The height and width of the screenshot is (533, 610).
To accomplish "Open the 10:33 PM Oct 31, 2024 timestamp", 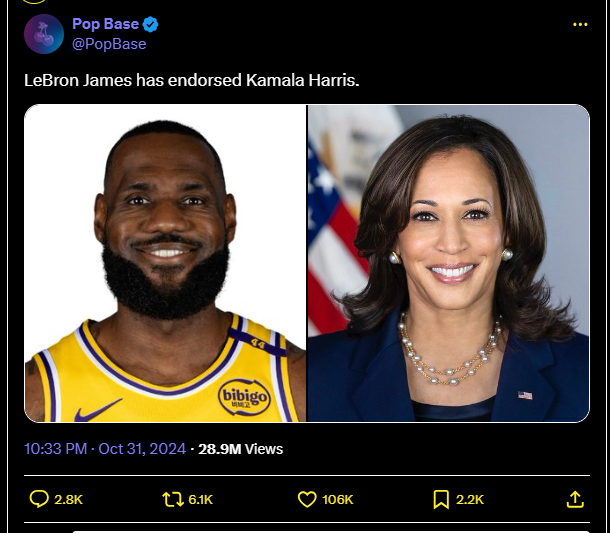I will point(105,449).
